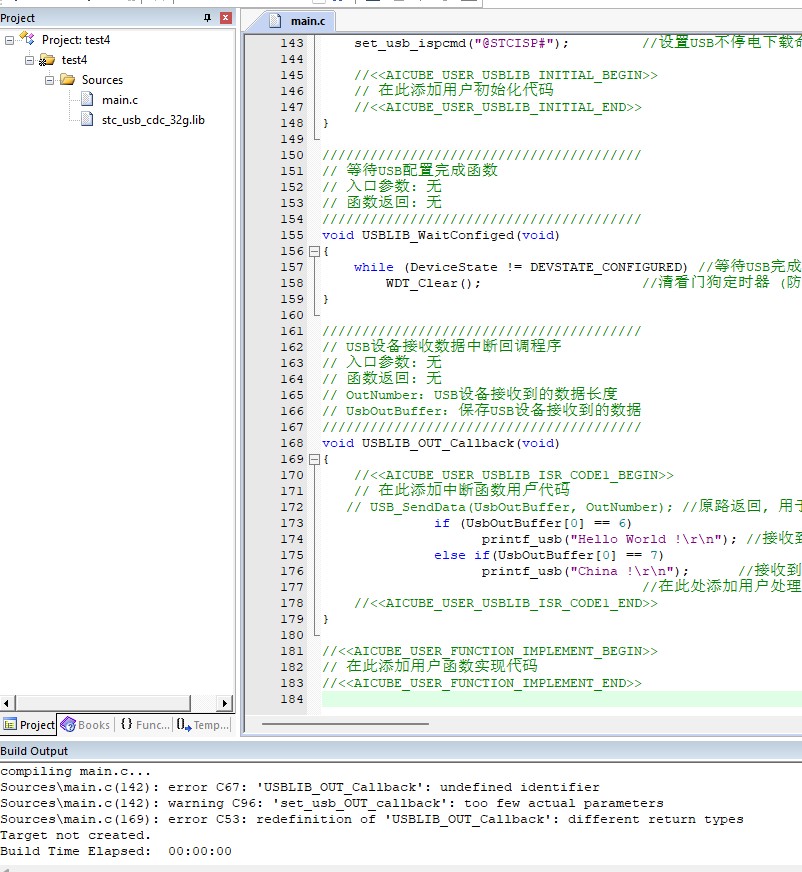This screenshot has height=872, width=802.
Task: Collapse code fold at line 169
Action: 314,459
